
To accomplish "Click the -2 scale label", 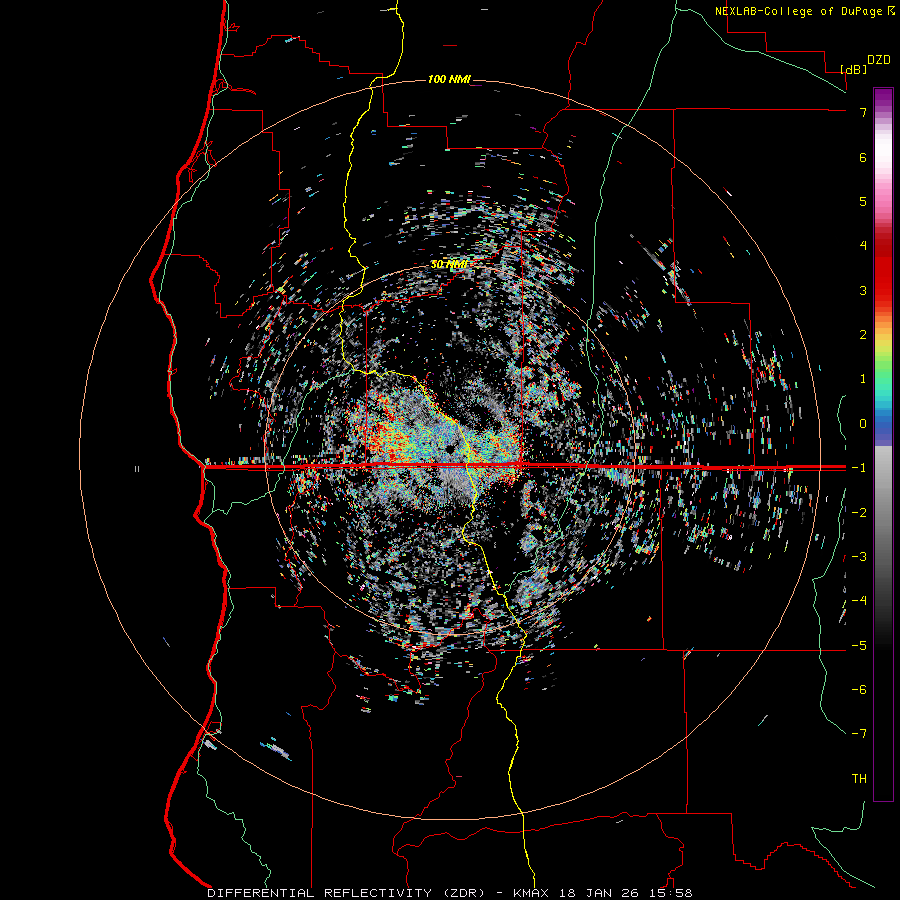I will [859, 512].
